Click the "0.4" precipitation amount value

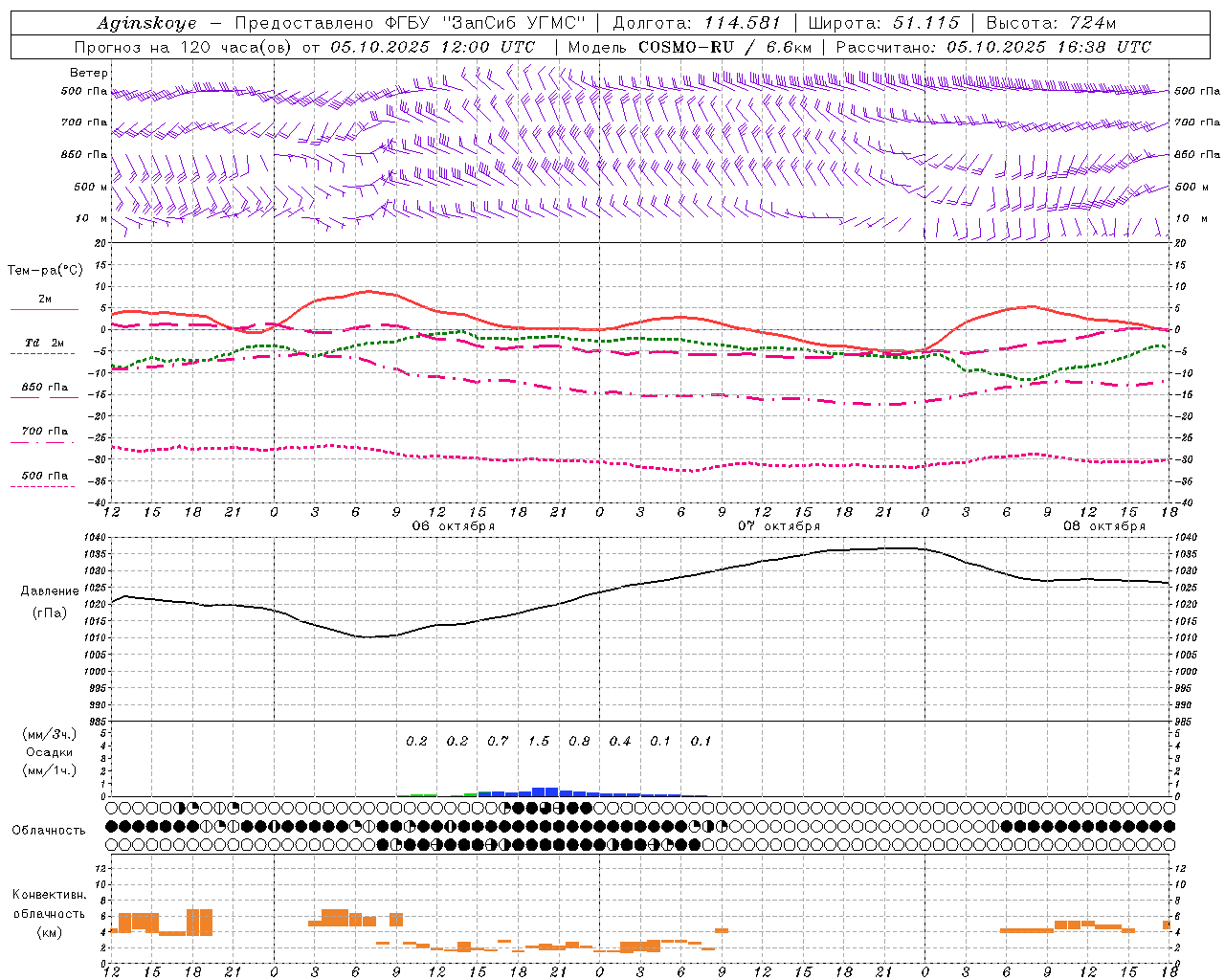(620, 741)
